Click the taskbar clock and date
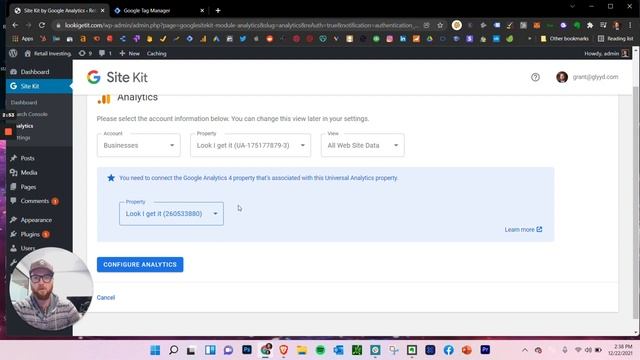The height and width of the screenshot is (360, 640). coord(620,350)
